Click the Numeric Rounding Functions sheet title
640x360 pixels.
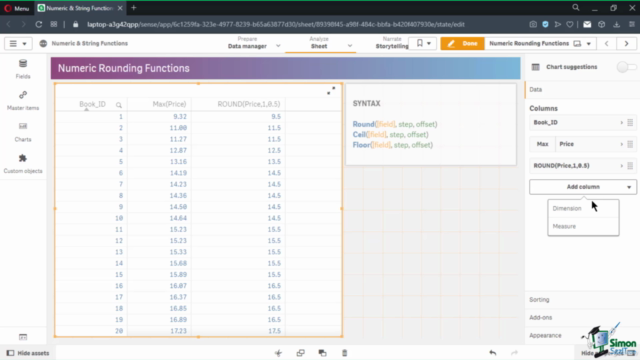(124, 68)
